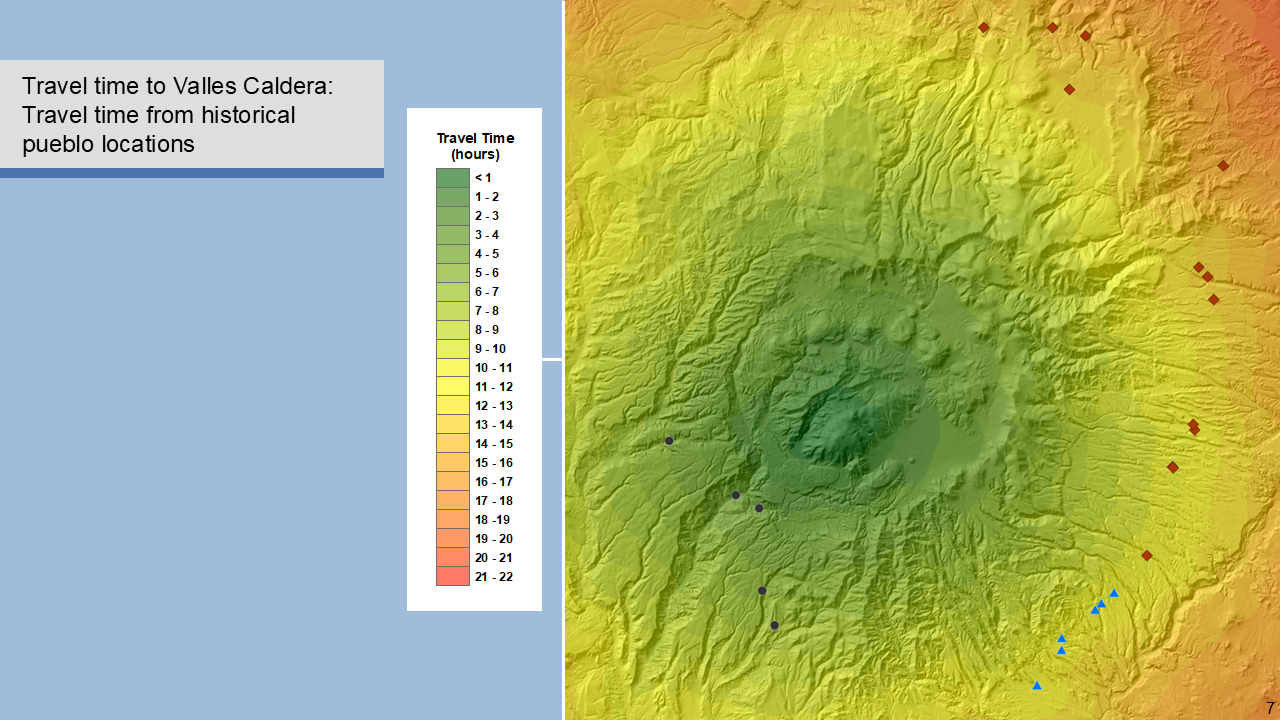1280x720 pixels.
Task: Click the '21 - 22' legend label text
Action: (494, 577)
